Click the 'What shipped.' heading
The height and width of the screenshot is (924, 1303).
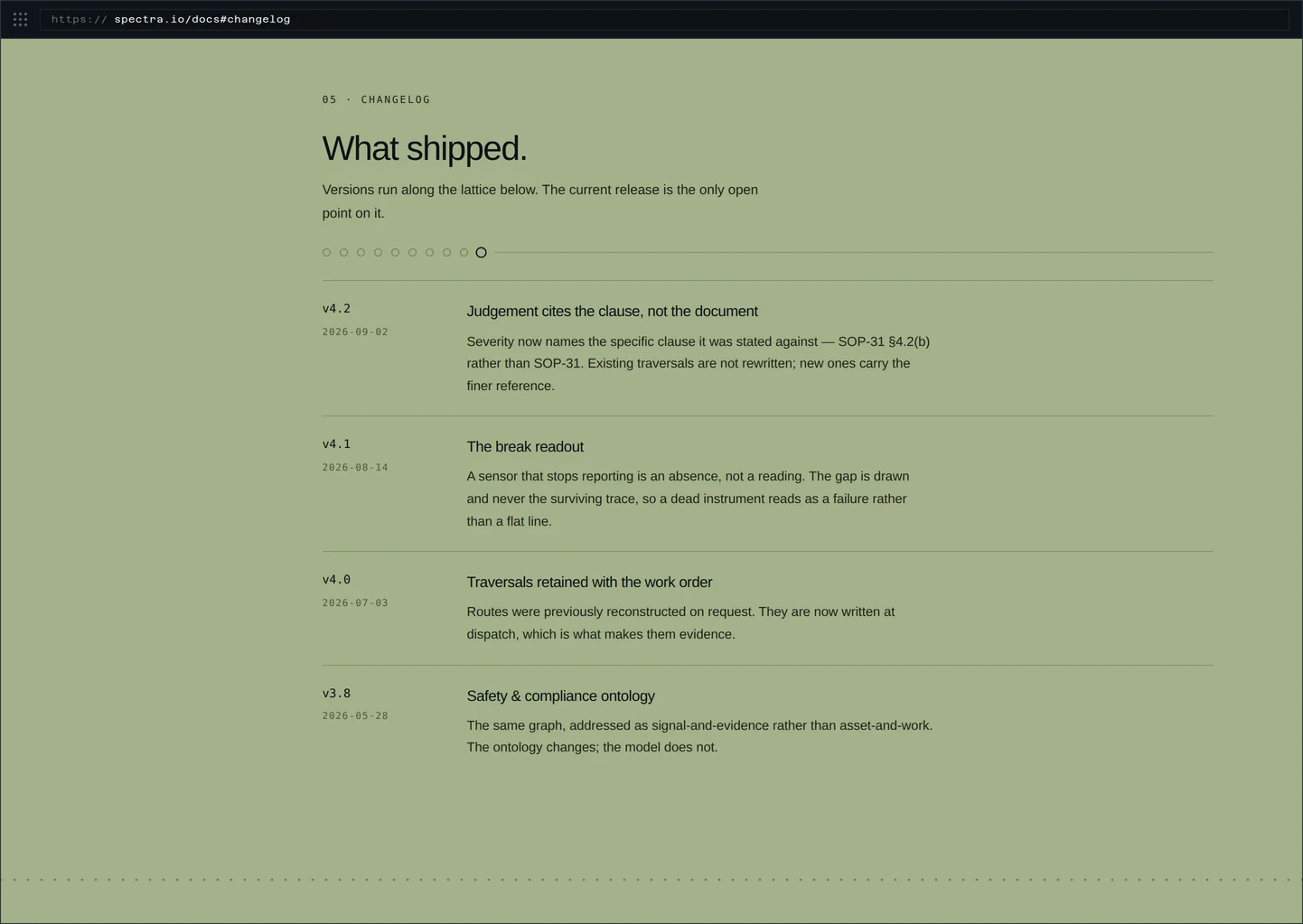pyautogui.click(x=425, y=149)
